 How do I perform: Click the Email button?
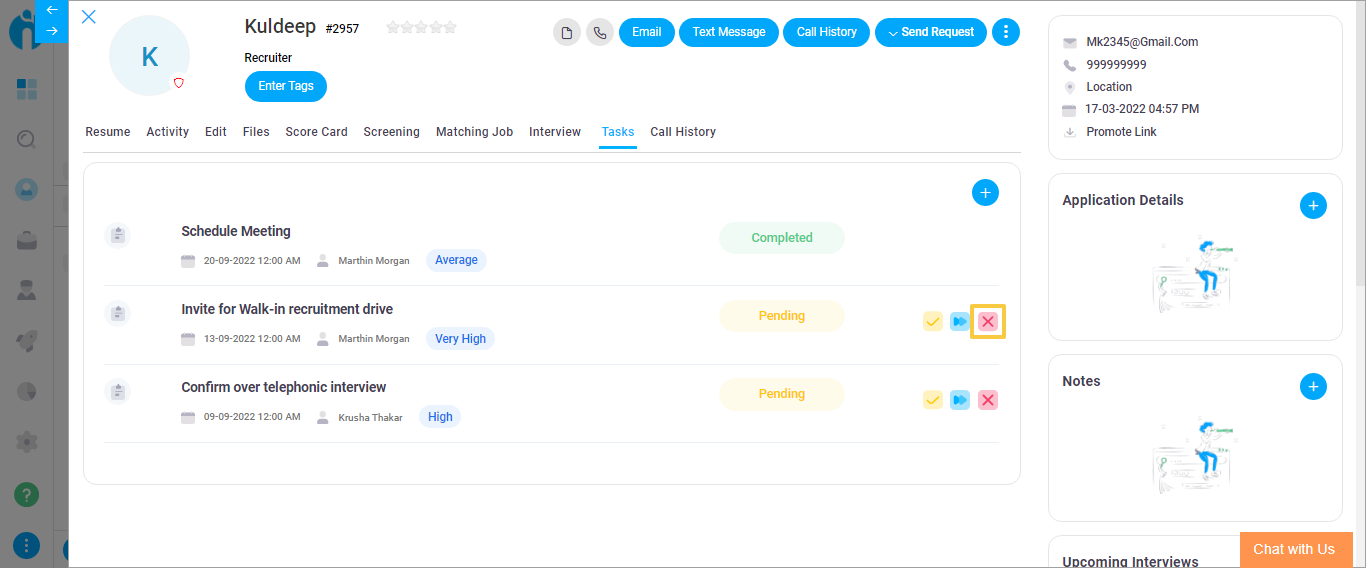[x=647, y=32]
